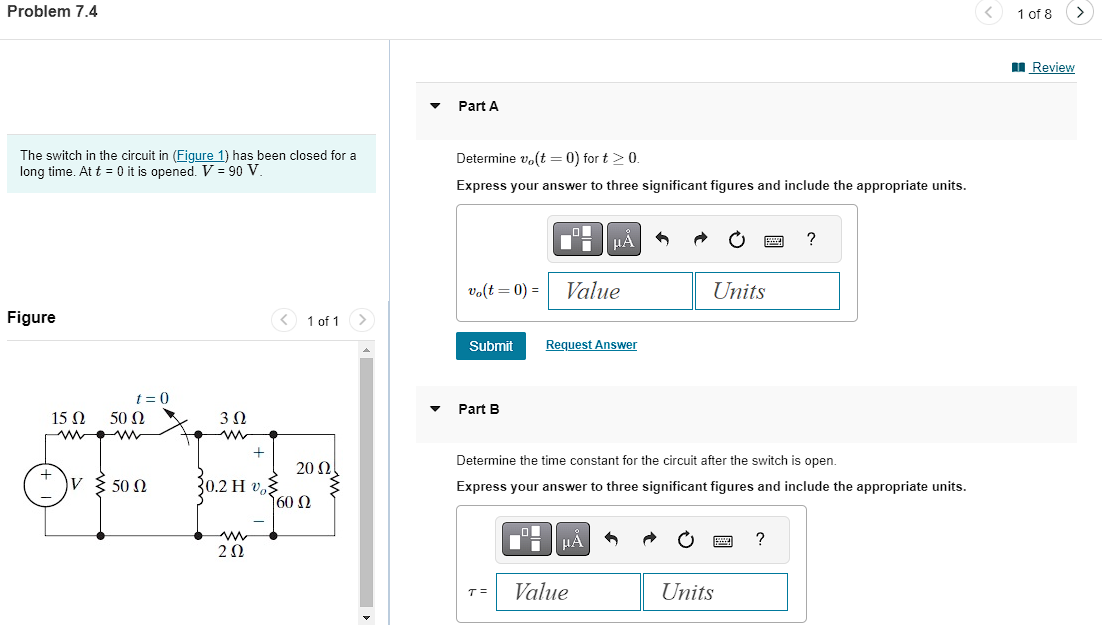
Task: Open the keyboard shortcuts icon in Part A toolbar
Action: (773, 239)
